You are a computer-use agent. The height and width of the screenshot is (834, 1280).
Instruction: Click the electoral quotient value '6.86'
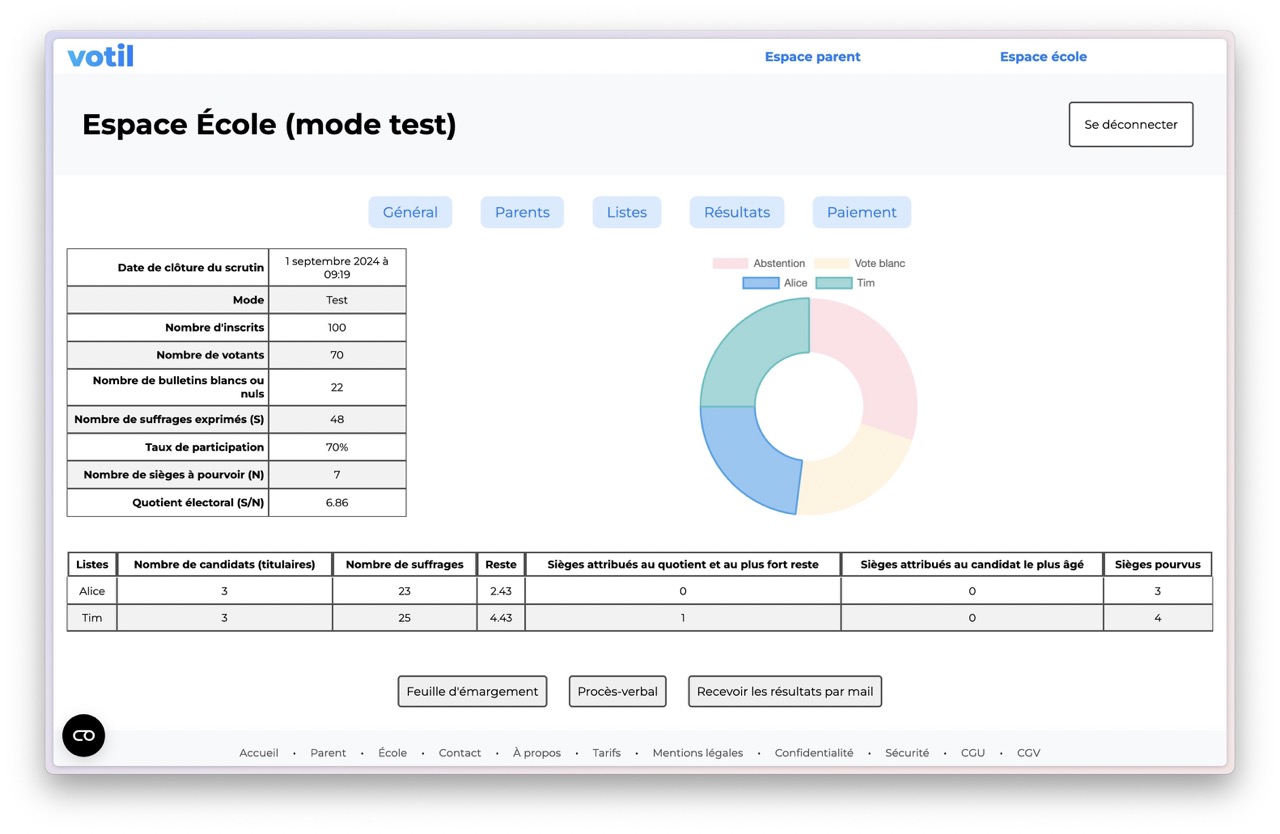[337, 503]
